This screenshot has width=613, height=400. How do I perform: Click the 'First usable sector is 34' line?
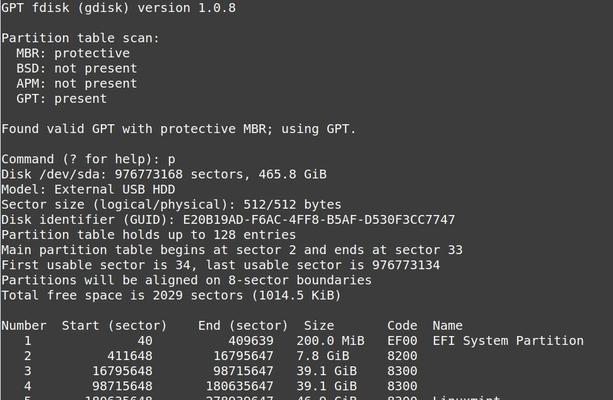coord(220,265)
